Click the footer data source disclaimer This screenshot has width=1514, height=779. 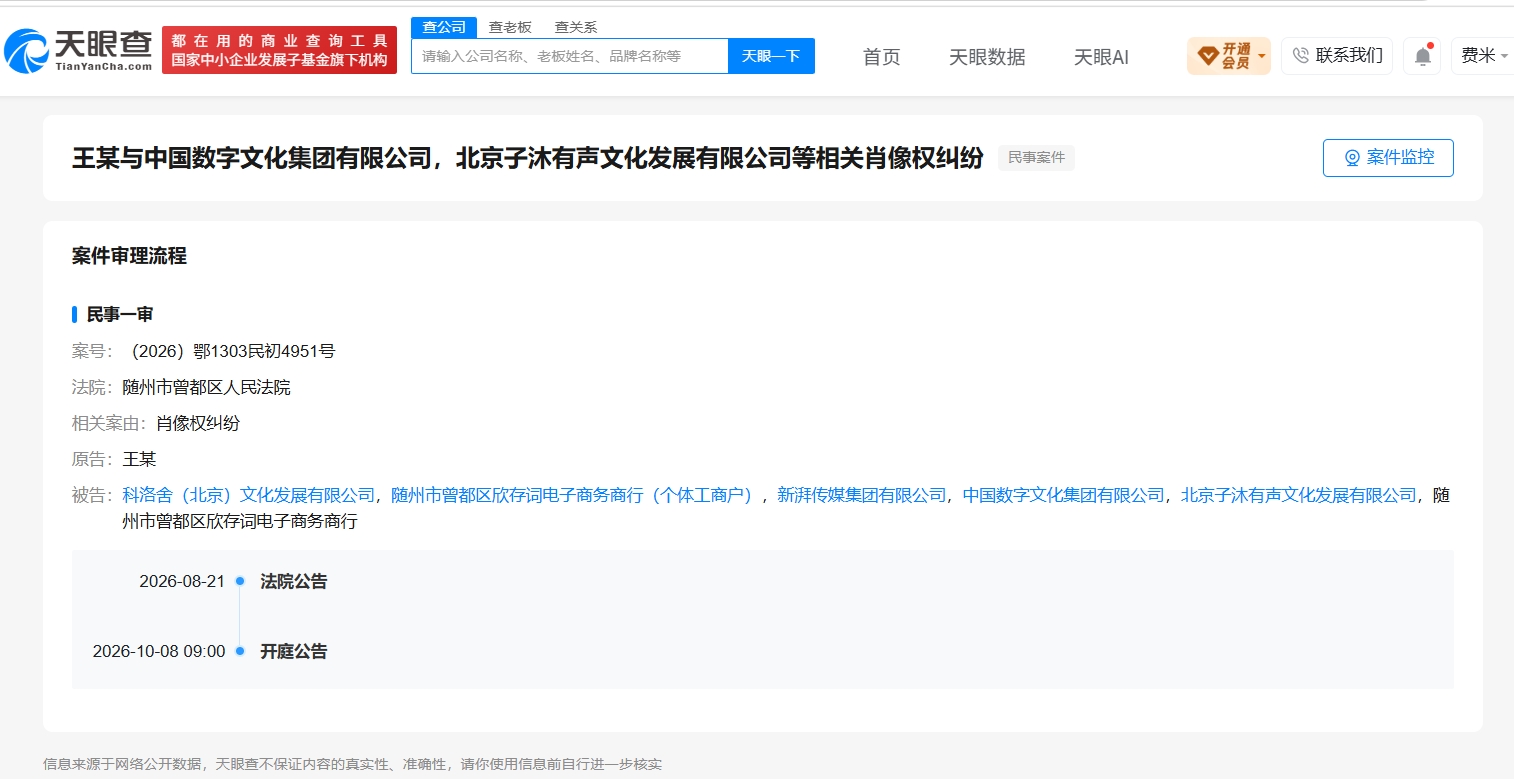pyautogui.click(x=352, y=764)
